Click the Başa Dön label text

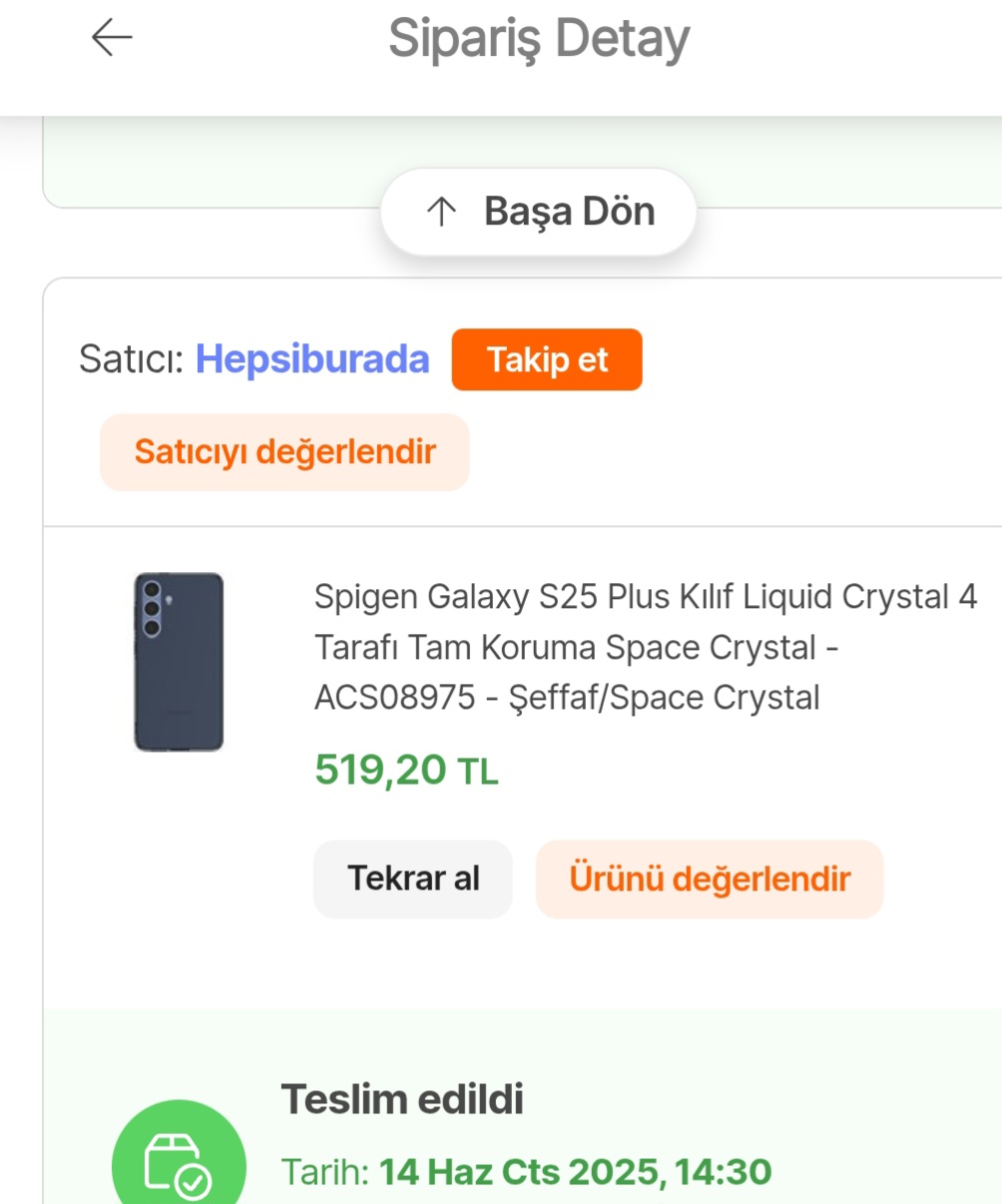click(x=570, y=212)
